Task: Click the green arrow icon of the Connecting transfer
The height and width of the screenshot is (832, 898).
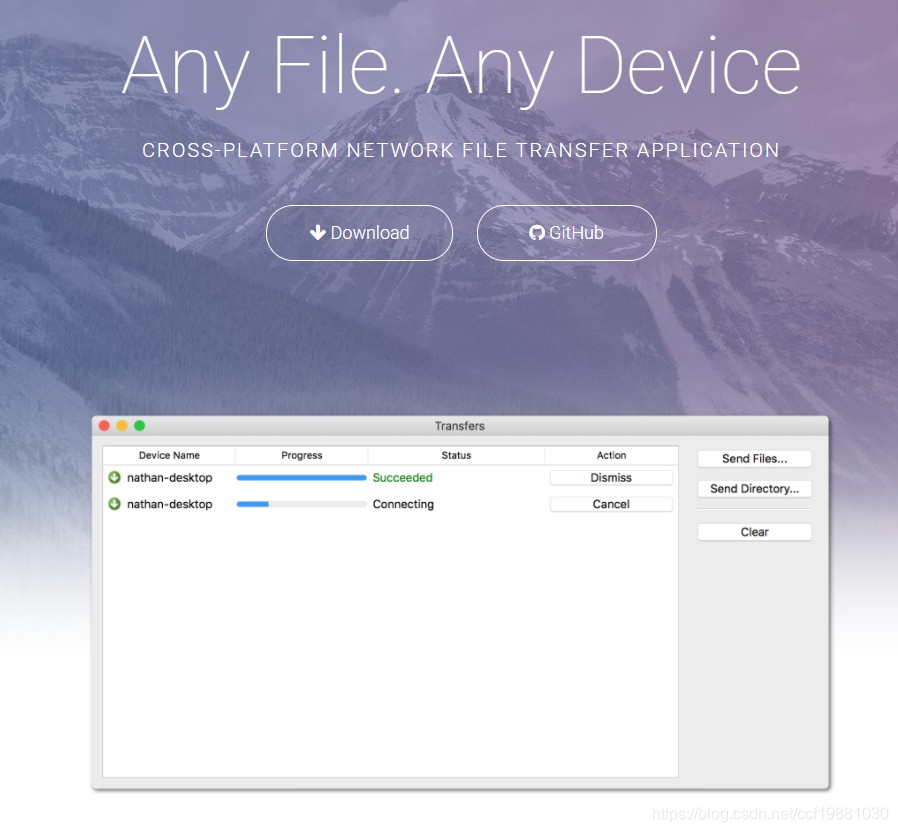Action: pos(115,503)
